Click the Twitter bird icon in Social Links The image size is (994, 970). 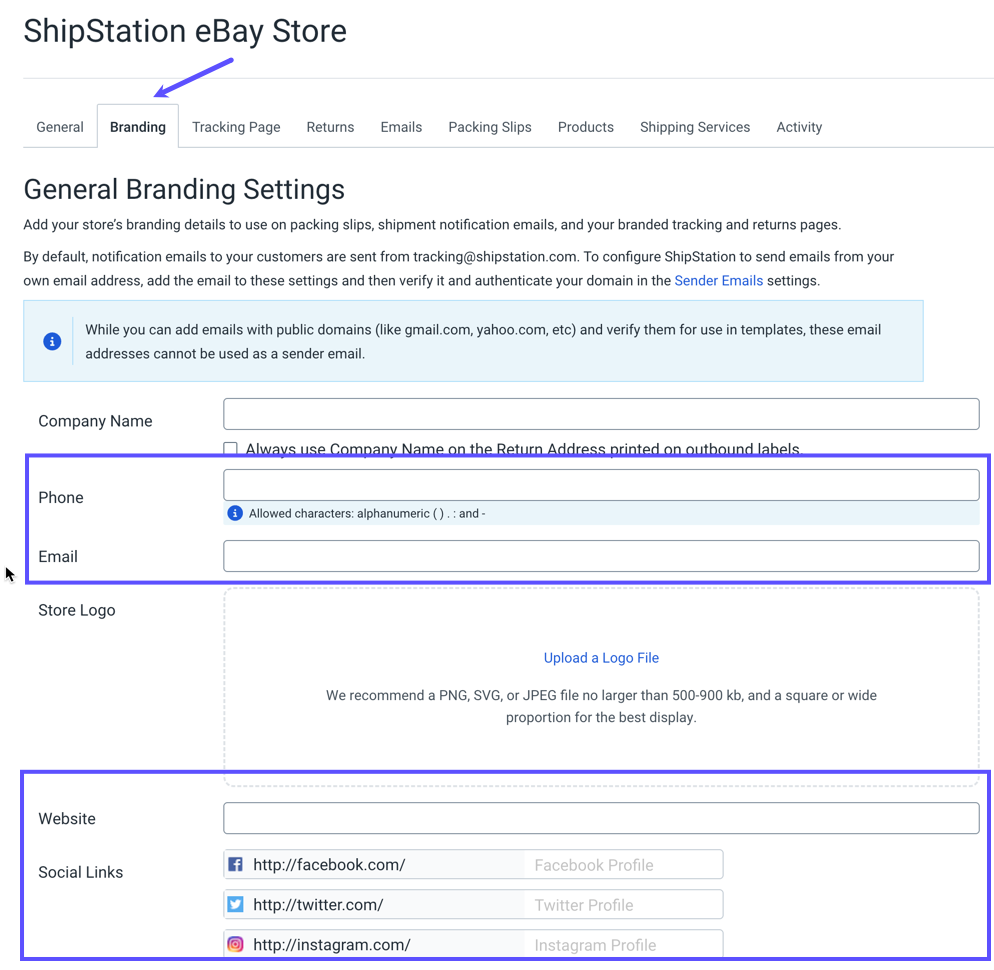(x=236, y=904)
